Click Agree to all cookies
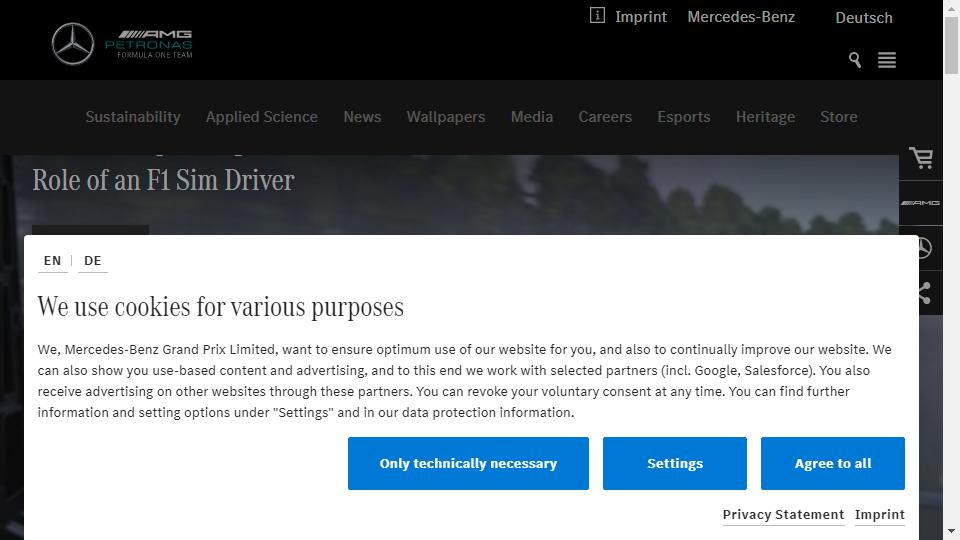The width and height of the screenshot is (960, 540). (833, 463)
